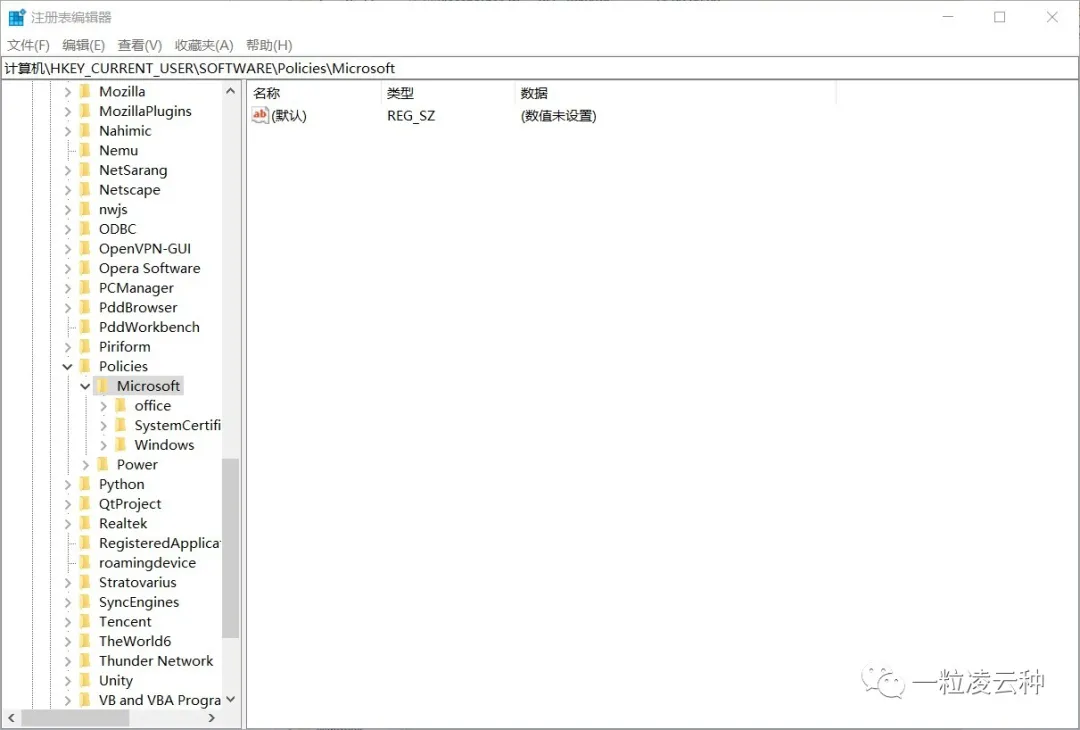Viewport: 1080px width, 730px height.
Task: Select the ab string icon of (默认) value
Action: 260,115
